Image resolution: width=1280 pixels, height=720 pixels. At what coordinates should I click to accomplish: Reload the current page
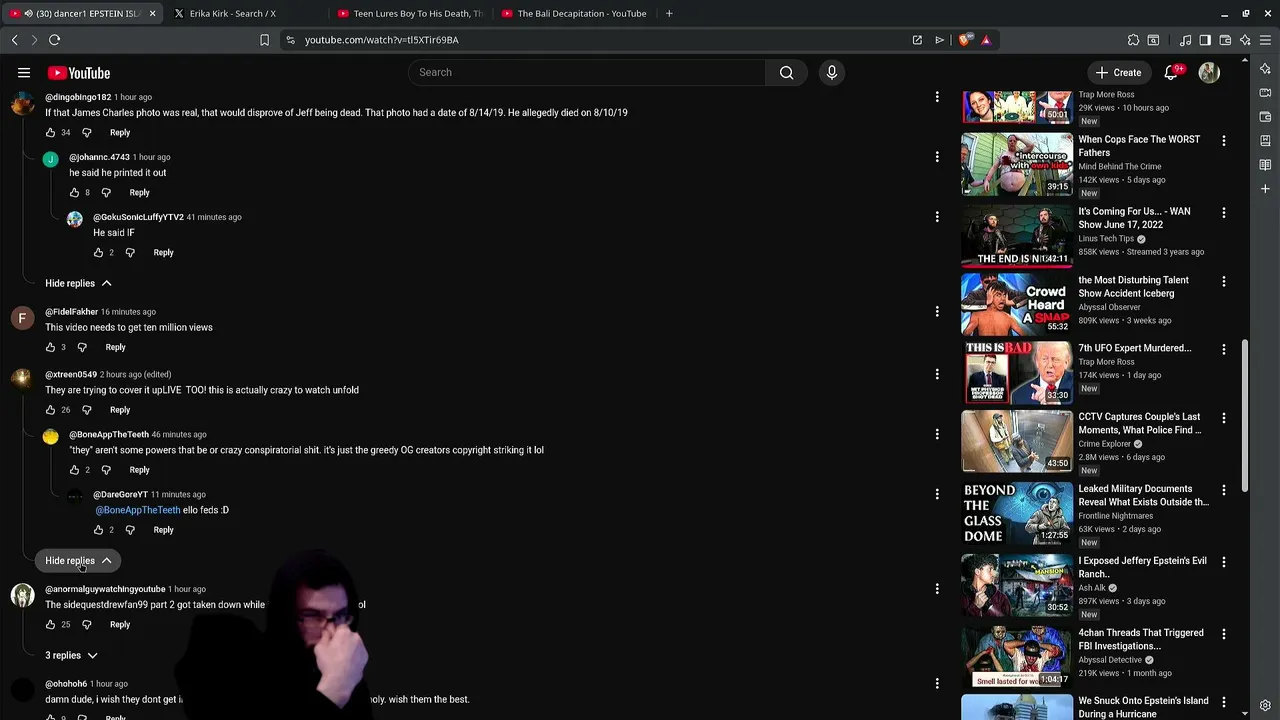tap(54, 40)
